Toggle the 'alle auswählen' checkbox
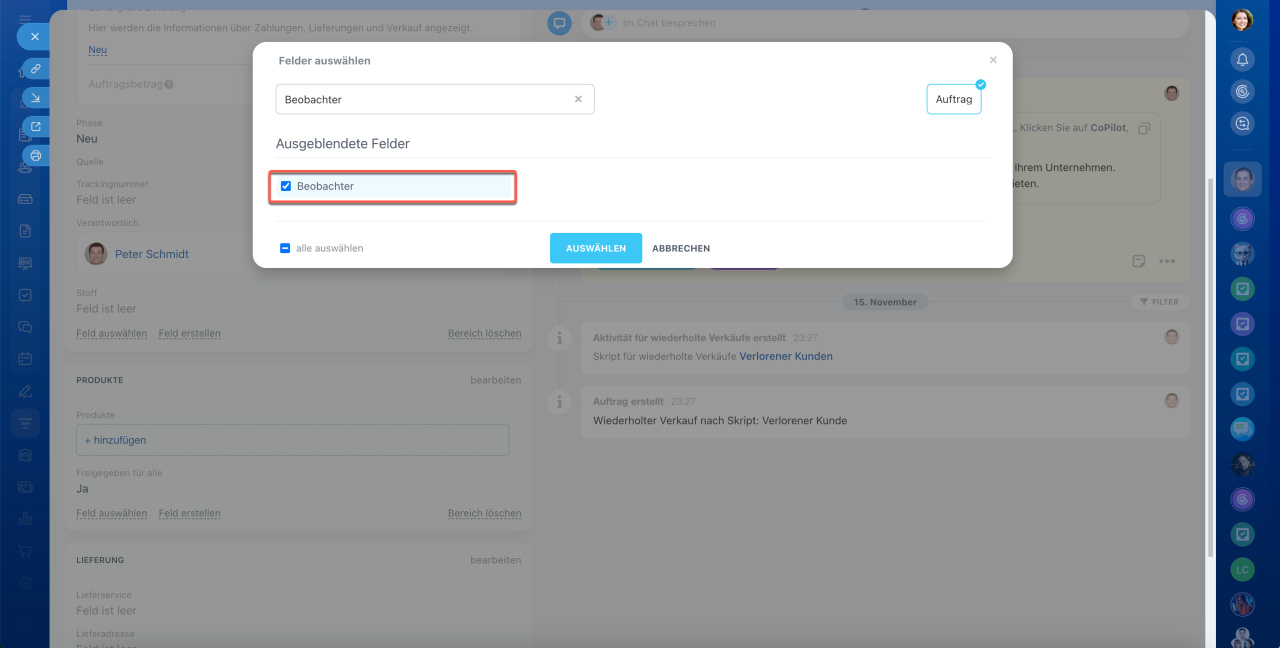 (285, 248)
